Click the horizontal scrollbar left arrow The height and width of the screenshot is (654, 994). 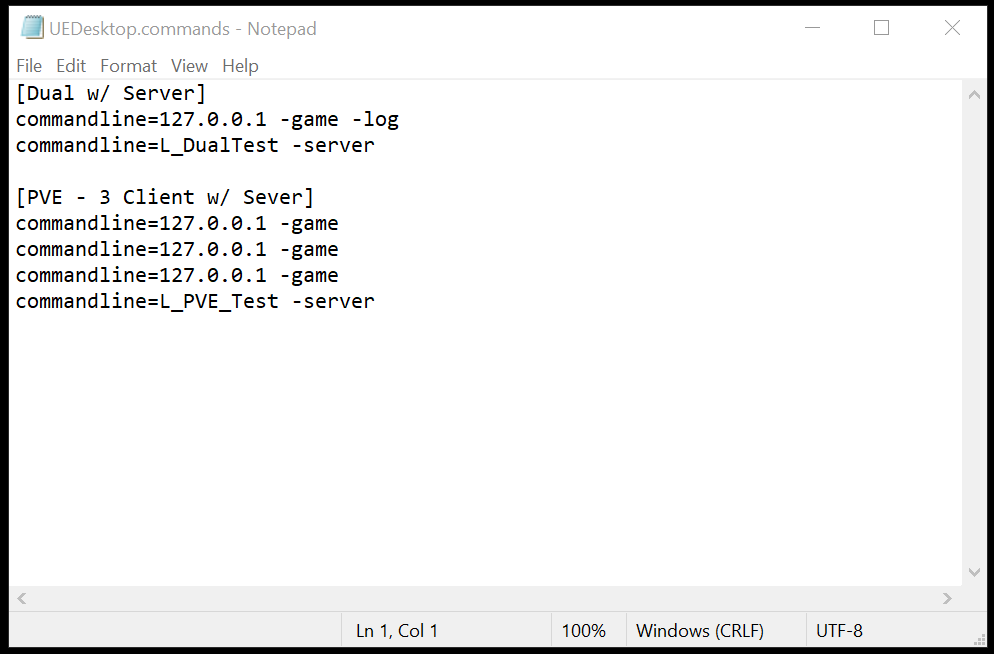(x=22, y=598)
